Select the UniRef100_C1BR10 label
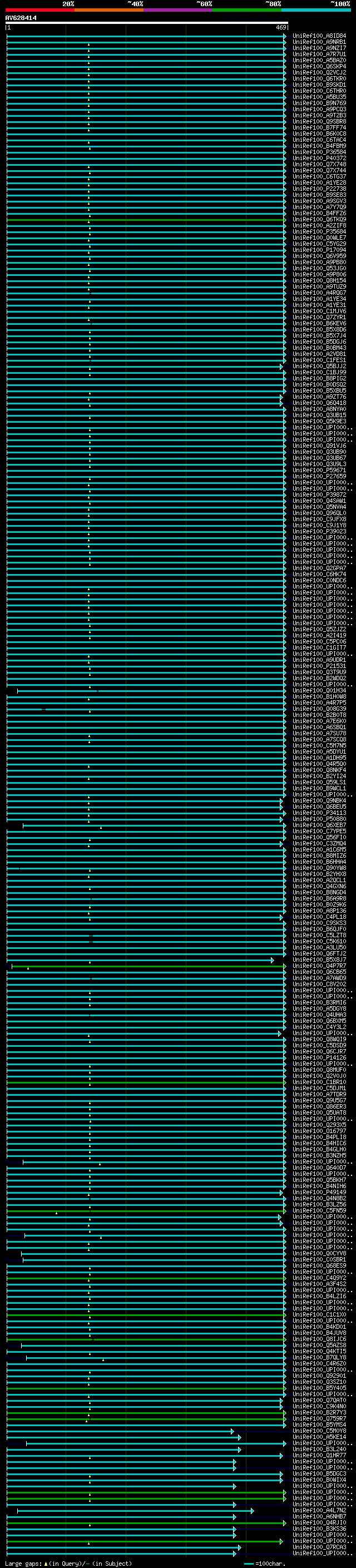The width and height of the screenshot is (356, 1568). pos(319,1082)
